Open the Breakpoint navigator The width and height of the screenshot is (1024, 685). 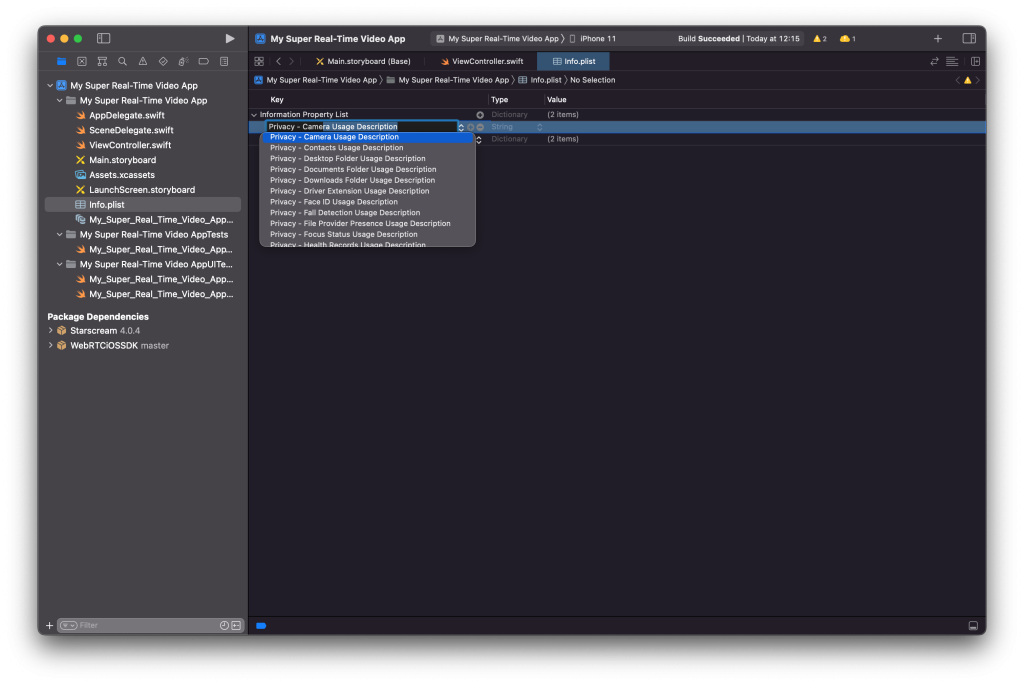pyautogui.click(x=204, y=61)
